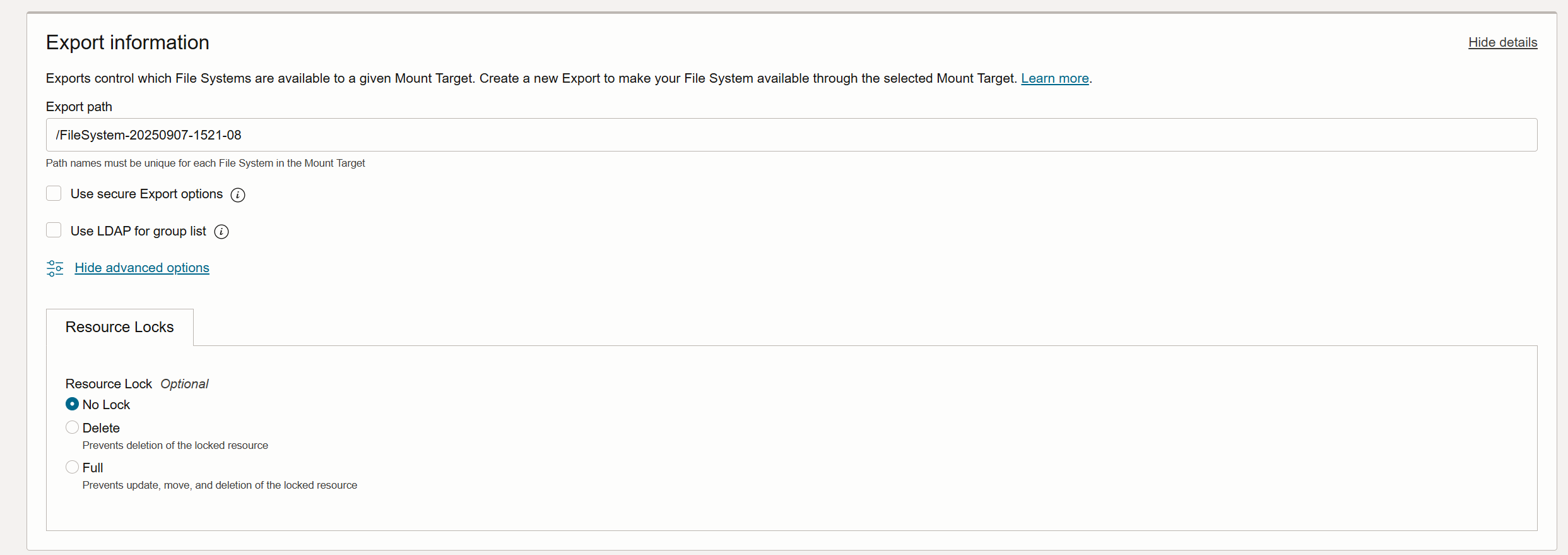Click the 'Use secure Export options' label text

click(146, 194)
